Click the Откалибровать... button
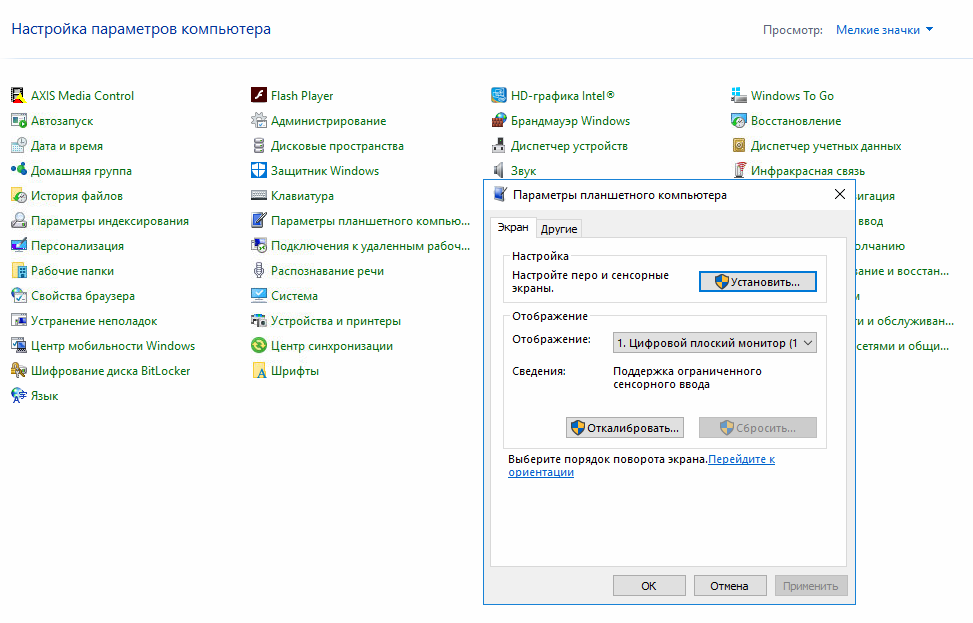973x623 pixels. point(625,428)
